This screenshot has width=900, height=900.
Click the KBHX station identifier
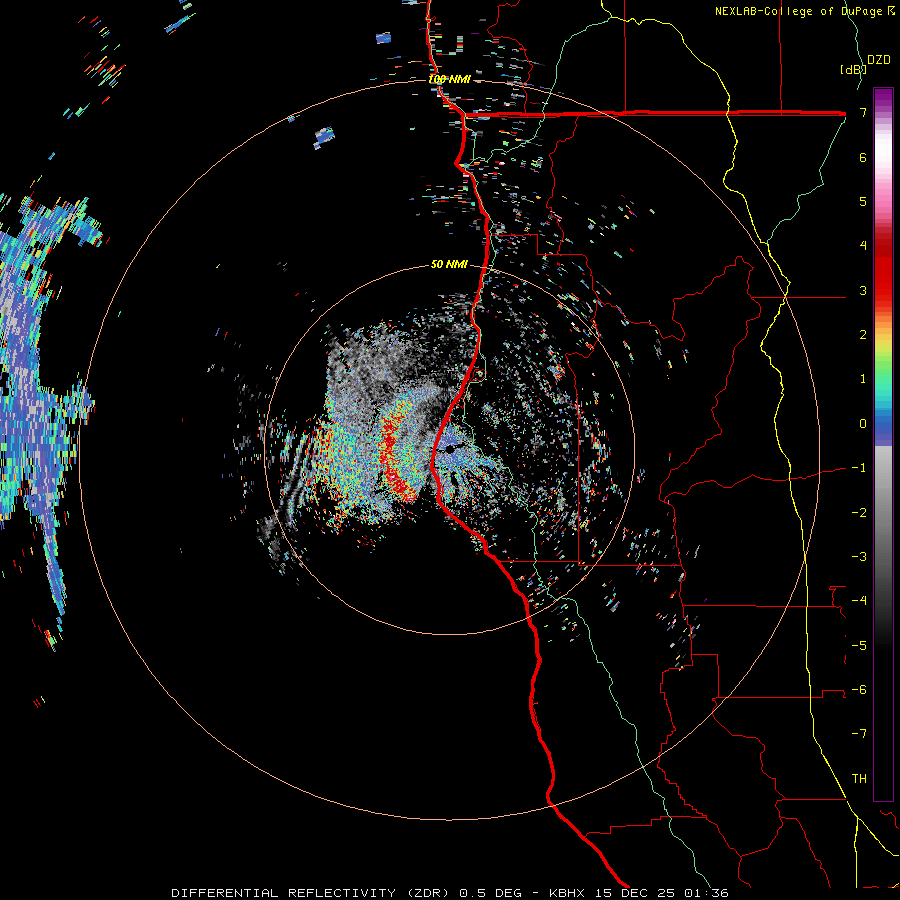click(x=567, y=893)
